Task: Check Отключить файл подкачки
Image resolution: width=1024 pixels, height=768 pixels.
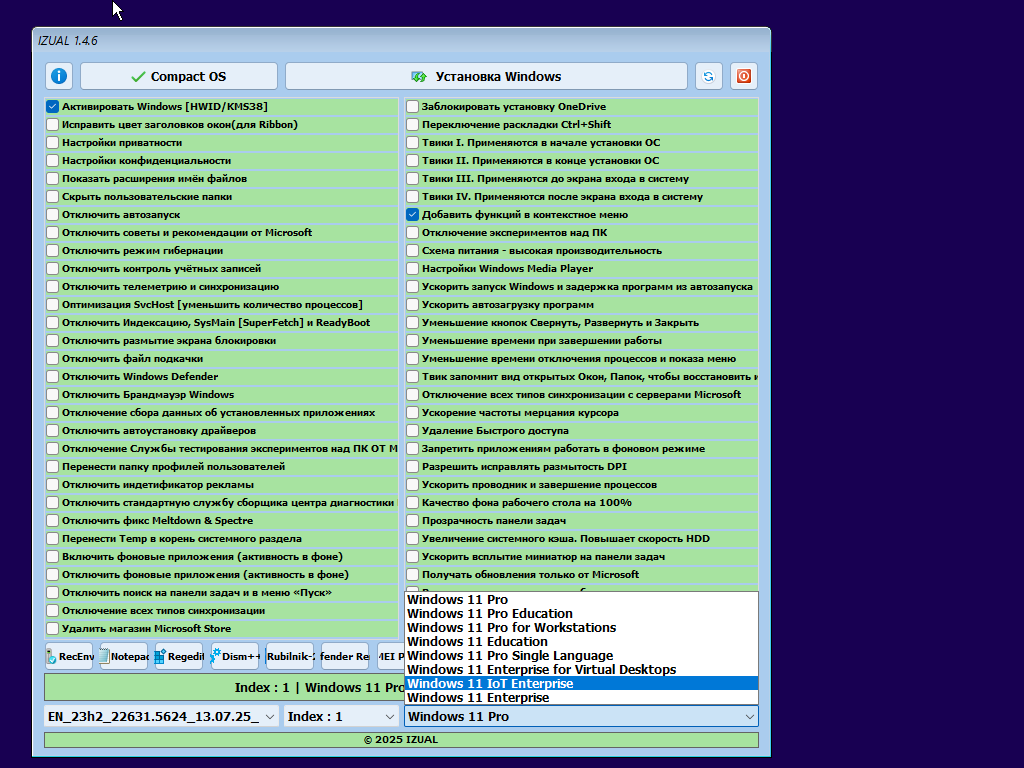Action: 53,359
